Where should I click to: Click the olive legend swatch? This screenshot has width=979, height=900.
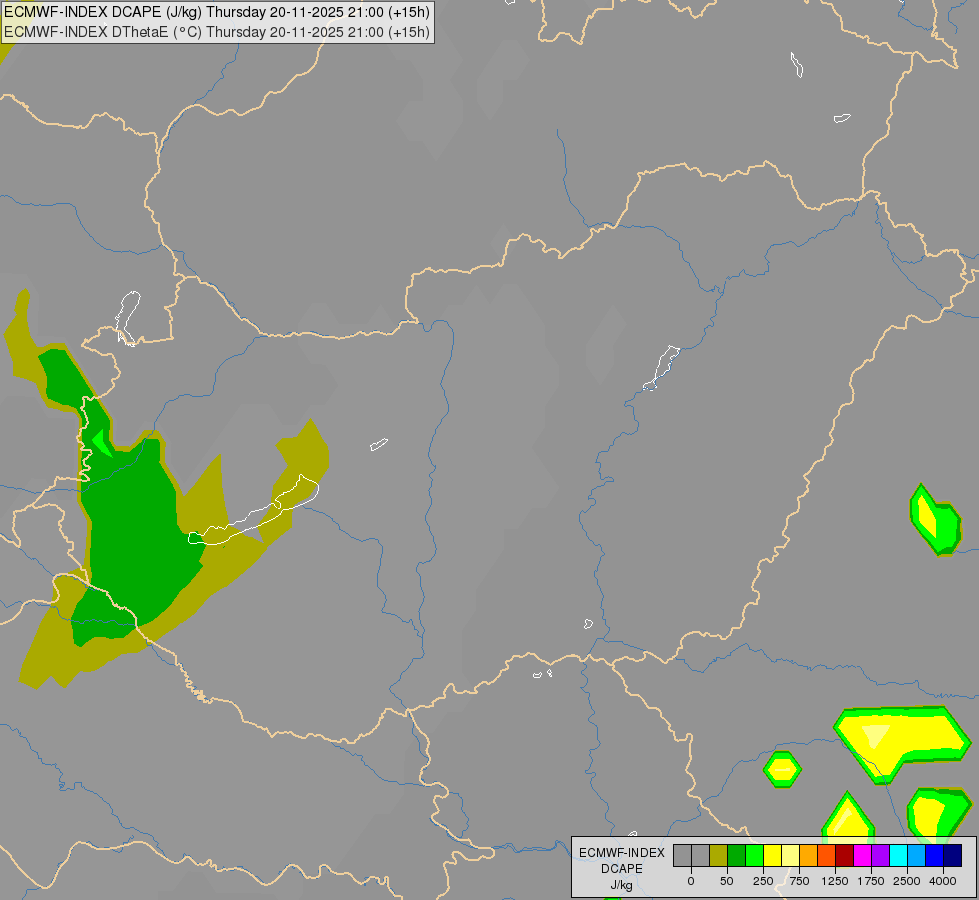coord(719,856)
